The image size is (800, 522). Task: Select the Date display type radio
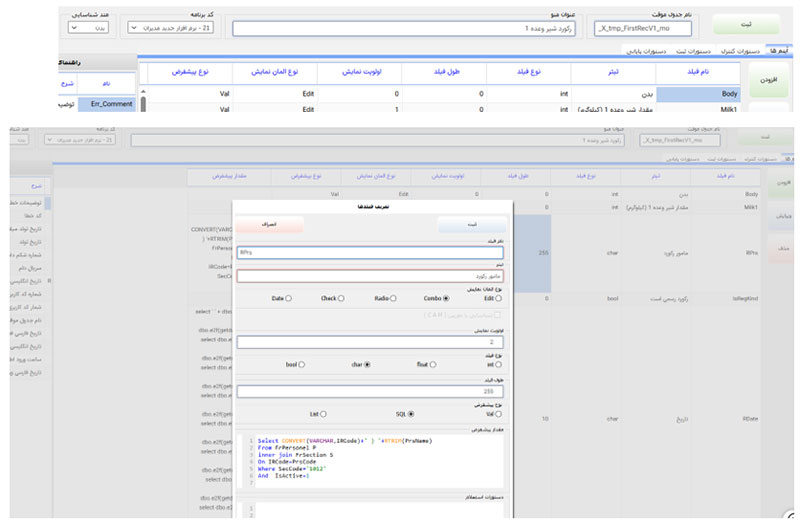pyautogui.click(x=289, y=298)
